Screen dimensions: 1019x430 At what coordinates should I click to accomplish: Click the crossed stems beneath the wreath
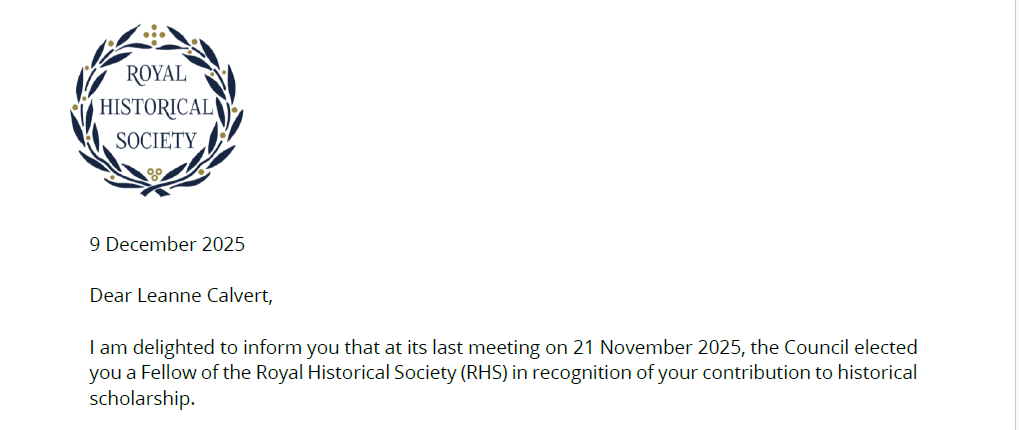click(155, 188)
